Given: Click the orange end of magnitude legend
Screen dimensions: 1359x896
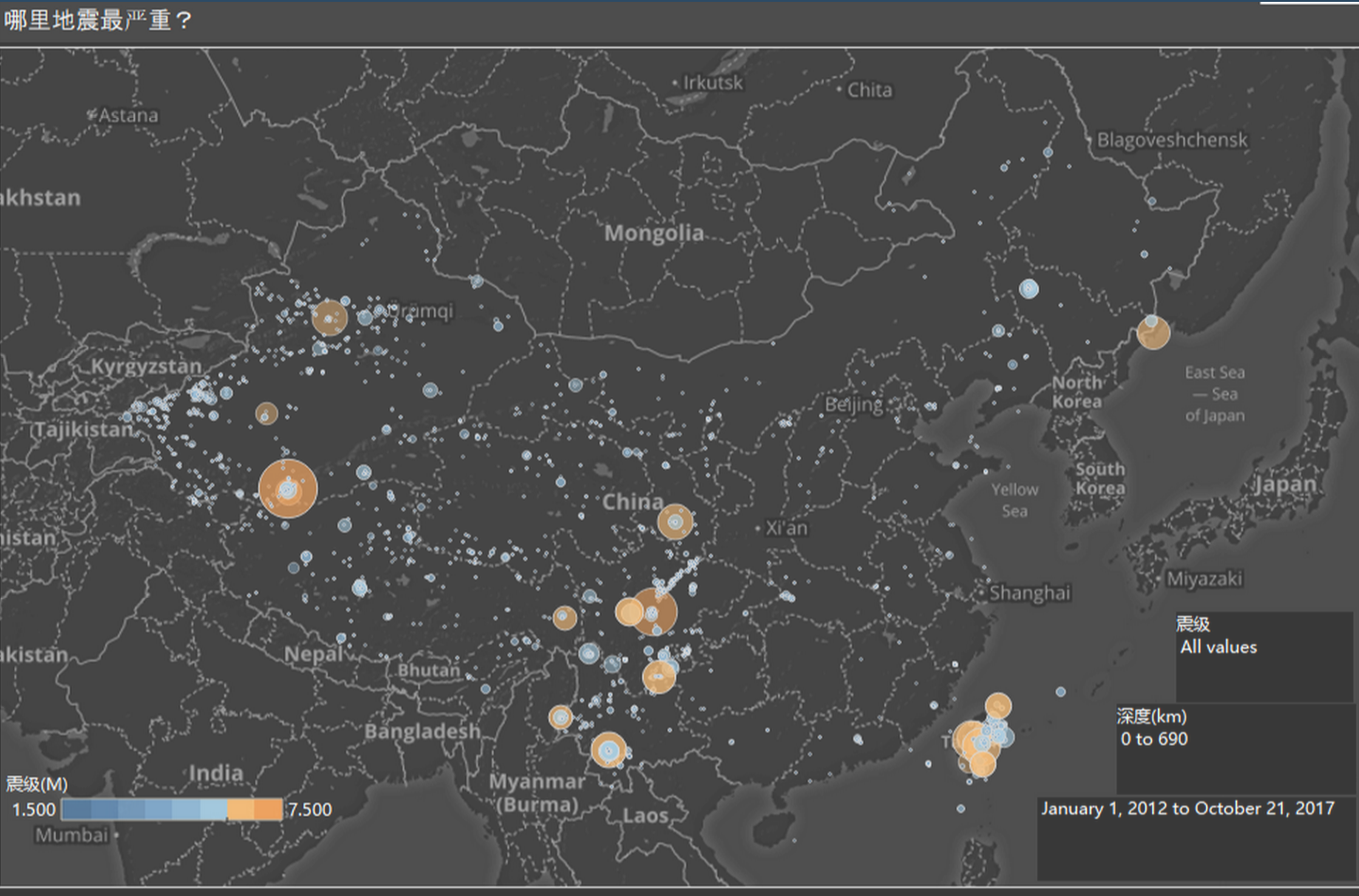Looking at the screenshot, I should pos(268,810).
